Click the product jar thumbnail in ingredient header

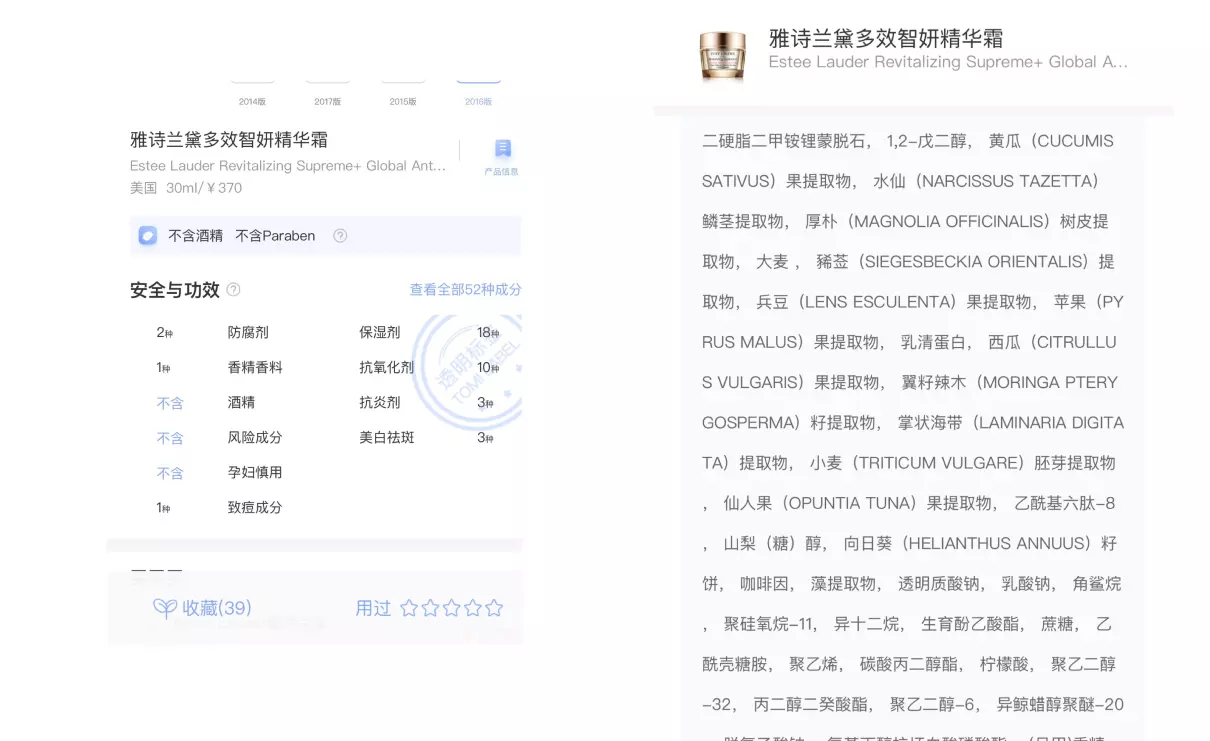point(722,55)
